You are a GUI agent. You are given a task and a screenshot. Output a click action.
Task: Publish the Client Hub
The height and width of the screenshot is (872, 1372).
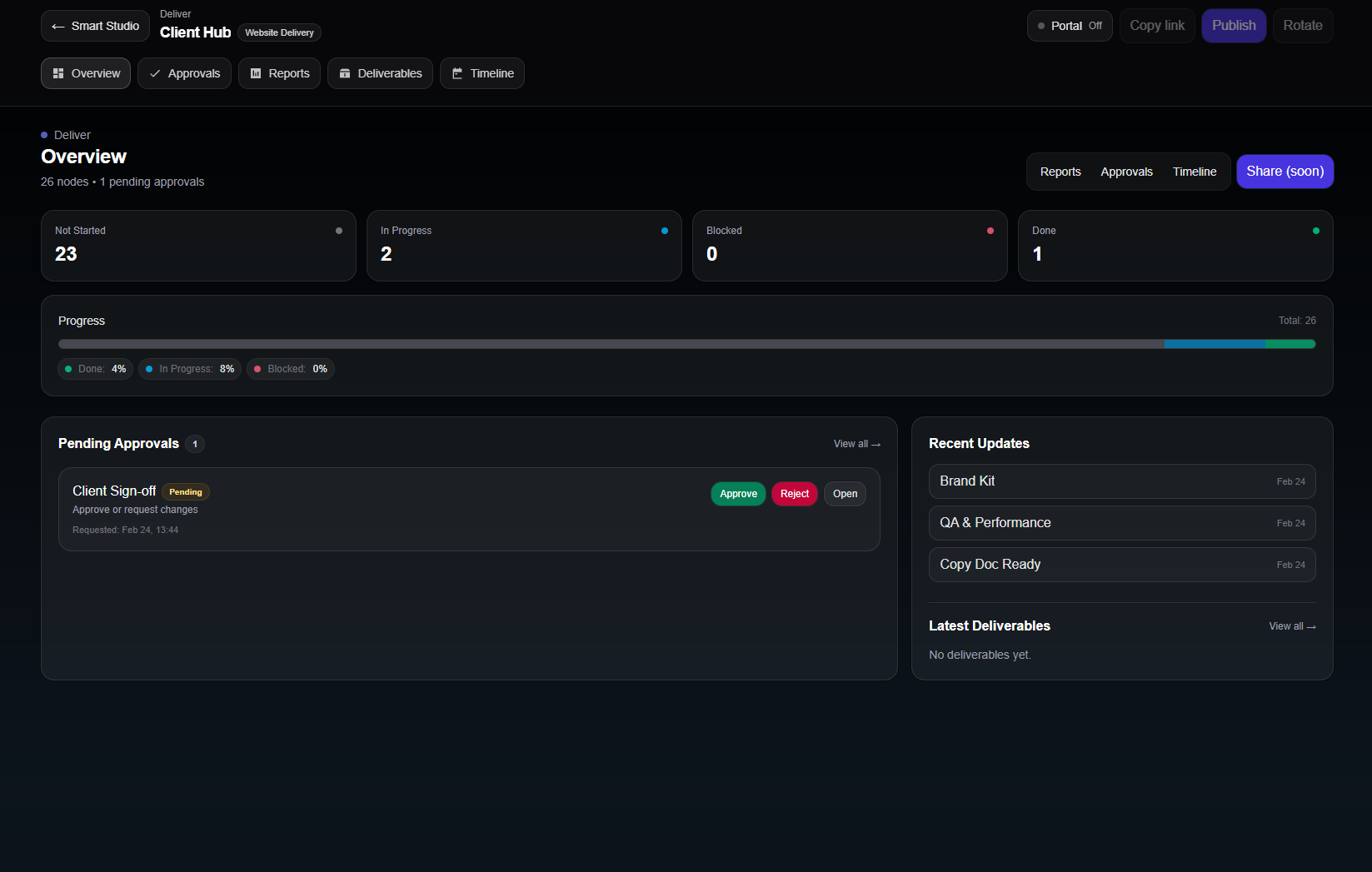(1234, 26)
